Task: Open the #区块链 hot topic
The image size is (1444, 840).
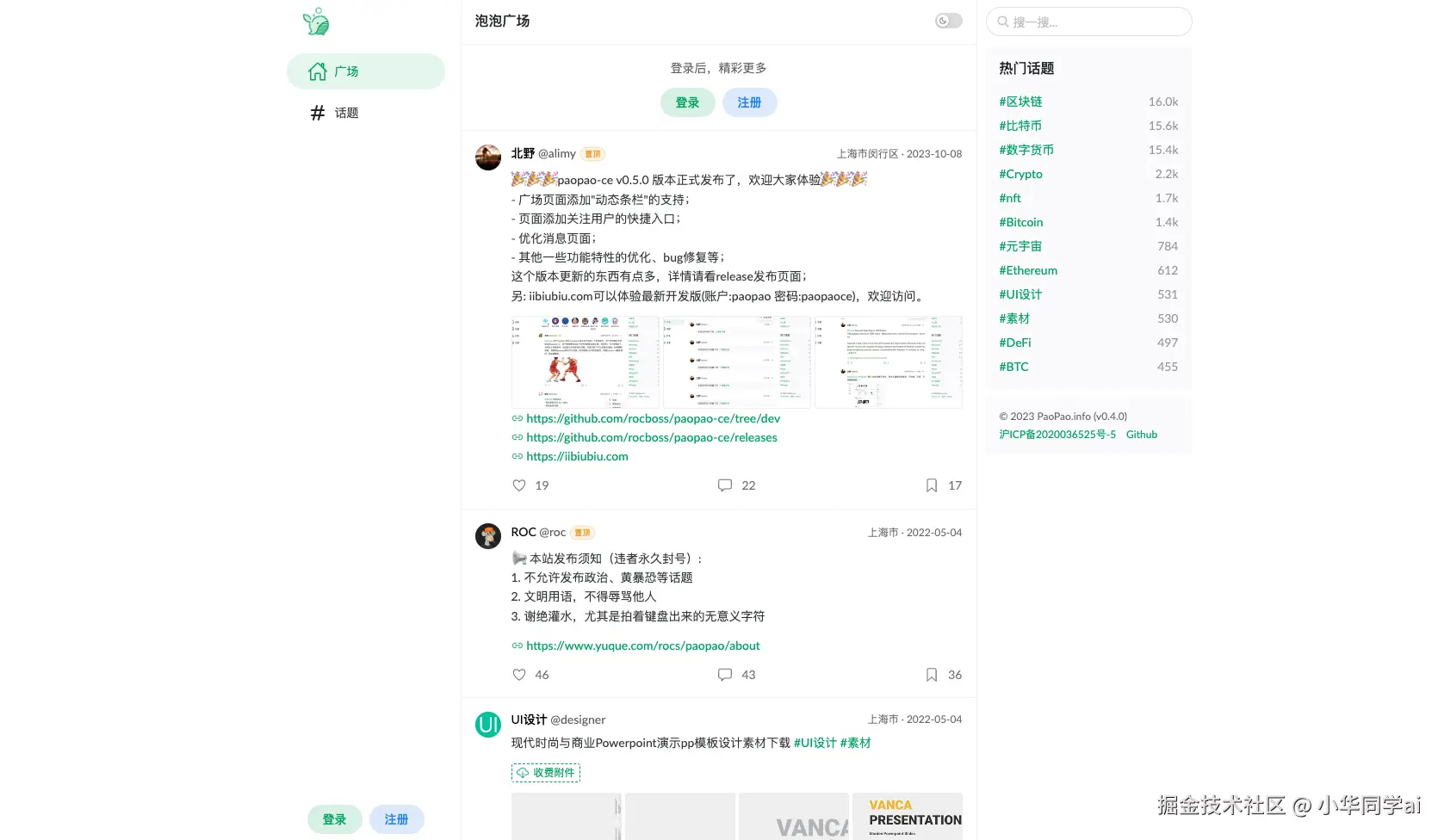Action: [x=1020, y=102]
